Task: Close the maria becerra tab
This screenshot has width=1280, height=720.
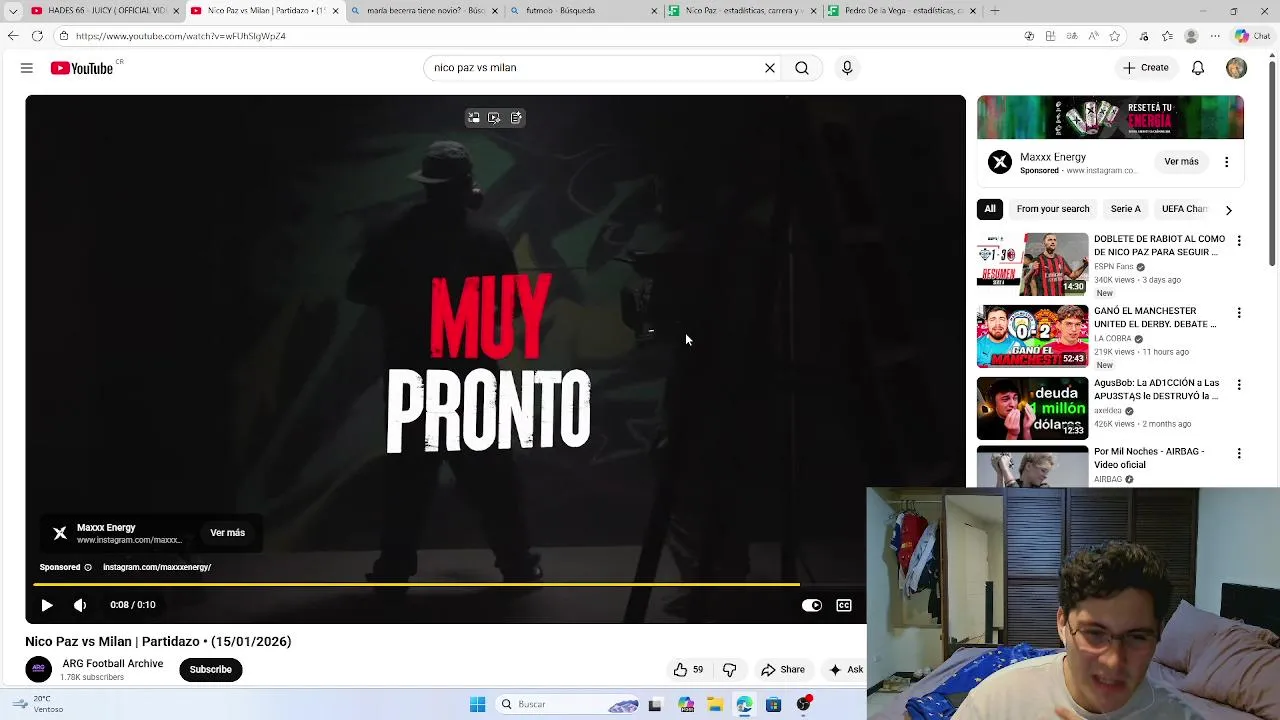Action: pos(494,11)
